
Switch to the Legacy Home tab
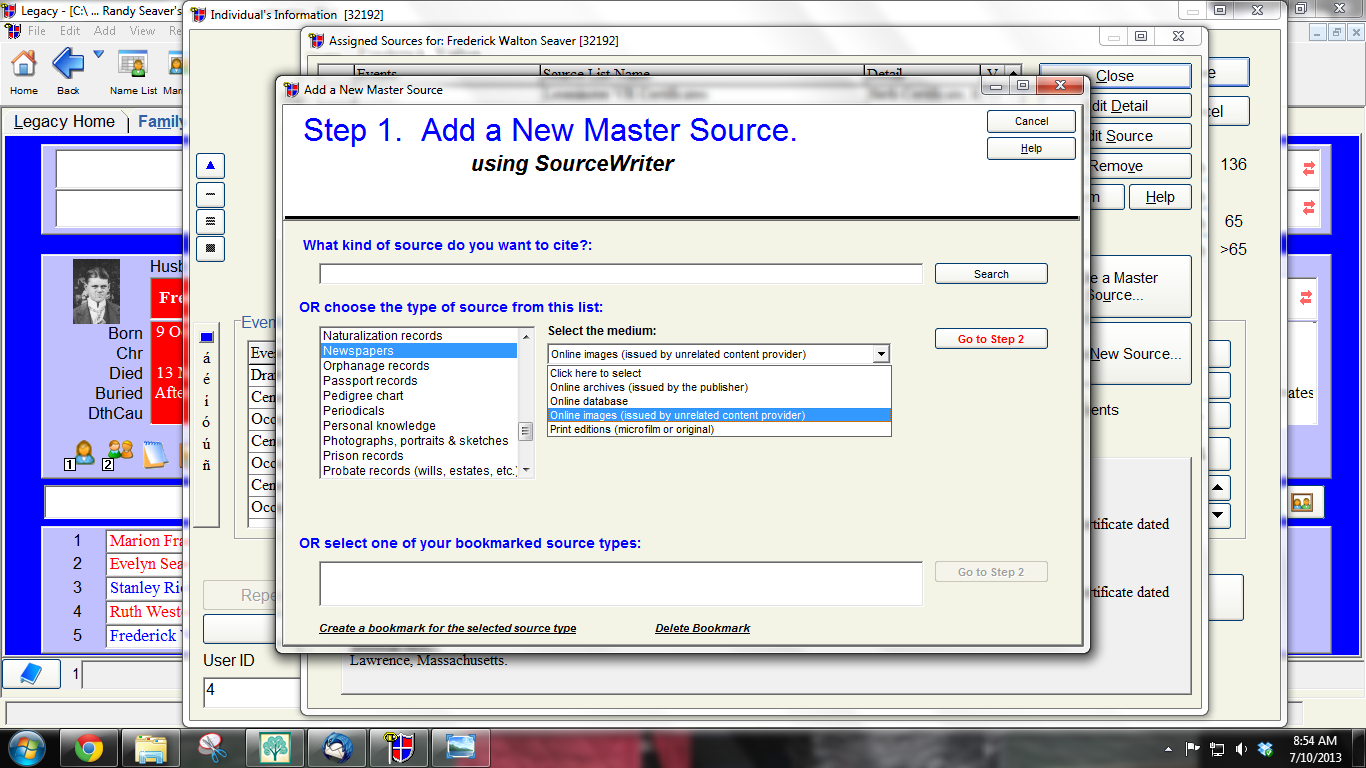click(x=64, y=122)
